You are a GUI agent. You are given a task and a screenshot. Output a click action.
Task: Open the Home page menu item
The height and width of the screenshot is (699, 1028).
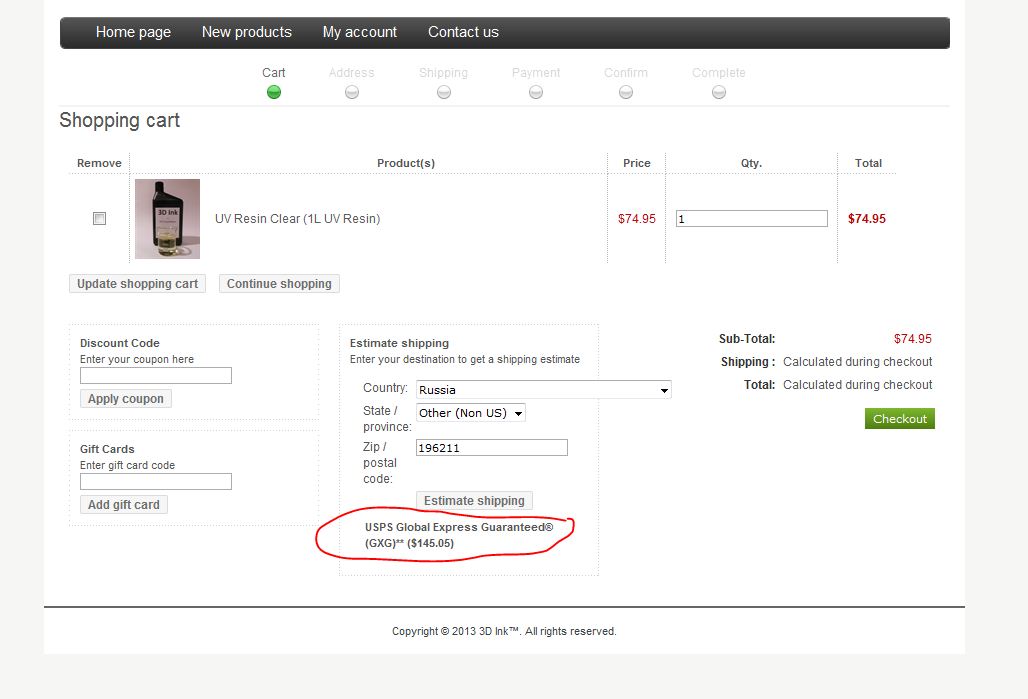tap(133, 32)
